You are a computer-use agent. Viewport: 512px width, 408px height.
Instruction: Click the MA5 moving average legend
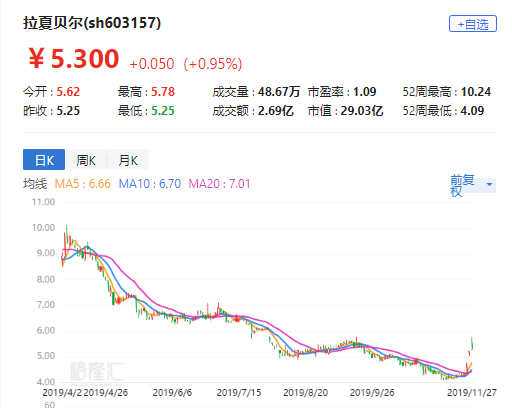(x=82, y=184)
